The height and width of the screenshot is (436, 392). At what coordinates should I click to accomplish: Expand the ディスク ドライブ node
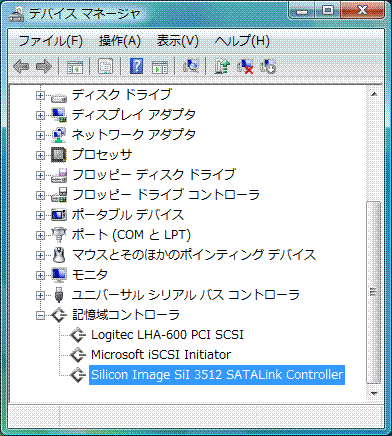tap(40, 96)
